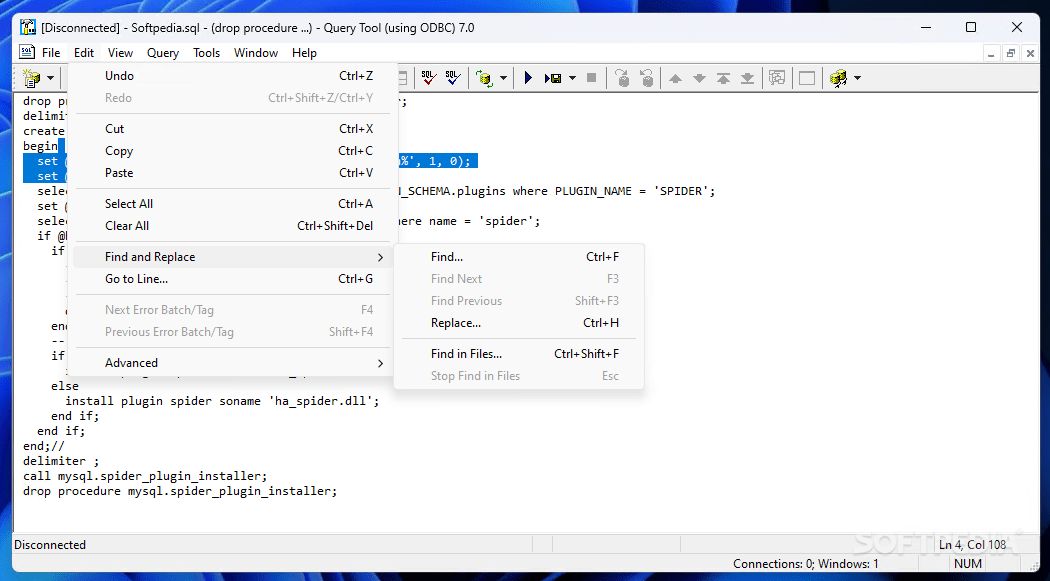Open the Window menu
Image resolution: width=1050 pixels, height=581 pixels.
[256, 53]
